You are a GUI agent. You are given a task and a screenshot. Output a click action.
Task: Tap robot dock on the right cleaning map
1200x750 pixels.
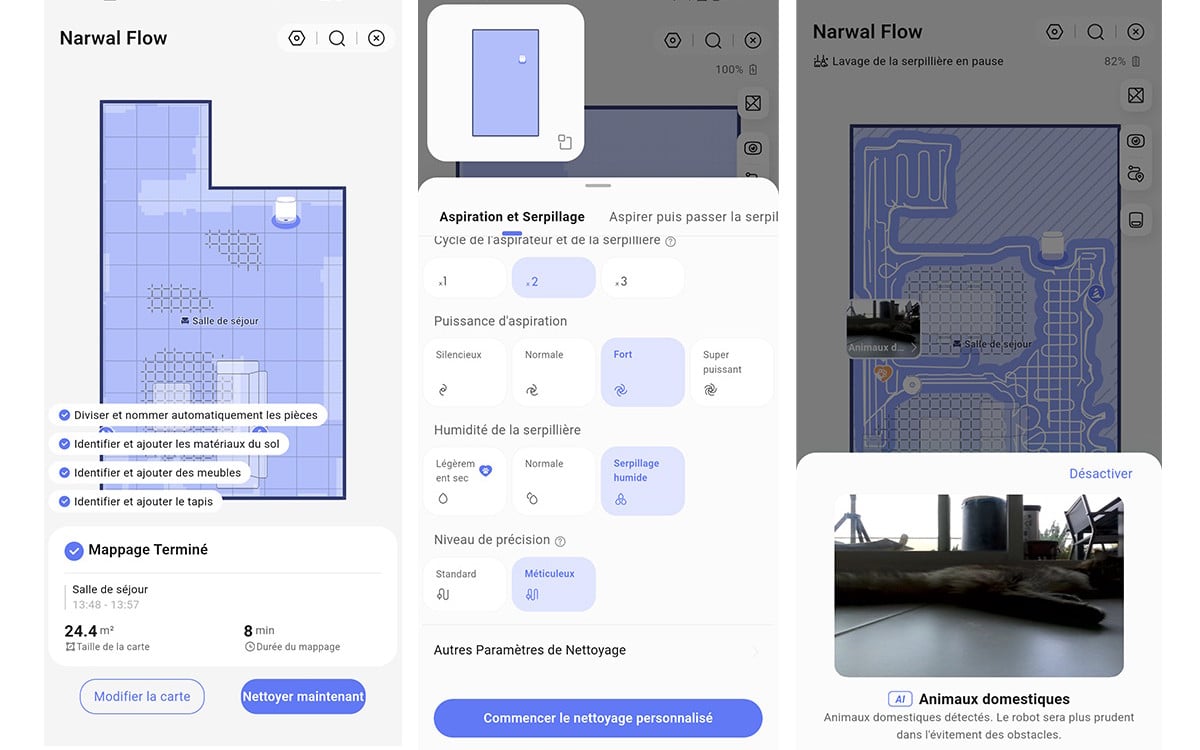(1052, 246)
